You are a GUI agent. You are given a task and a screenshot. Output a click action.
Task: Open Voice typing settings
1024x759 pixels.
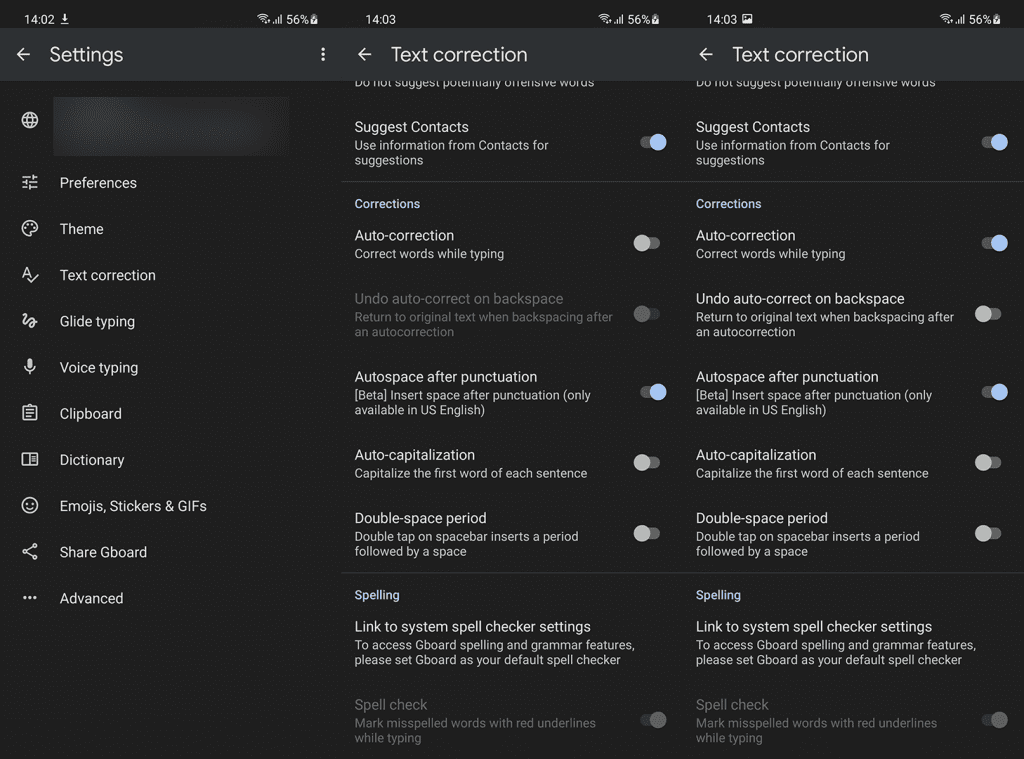pyautogui.click(x=100, y=367)
